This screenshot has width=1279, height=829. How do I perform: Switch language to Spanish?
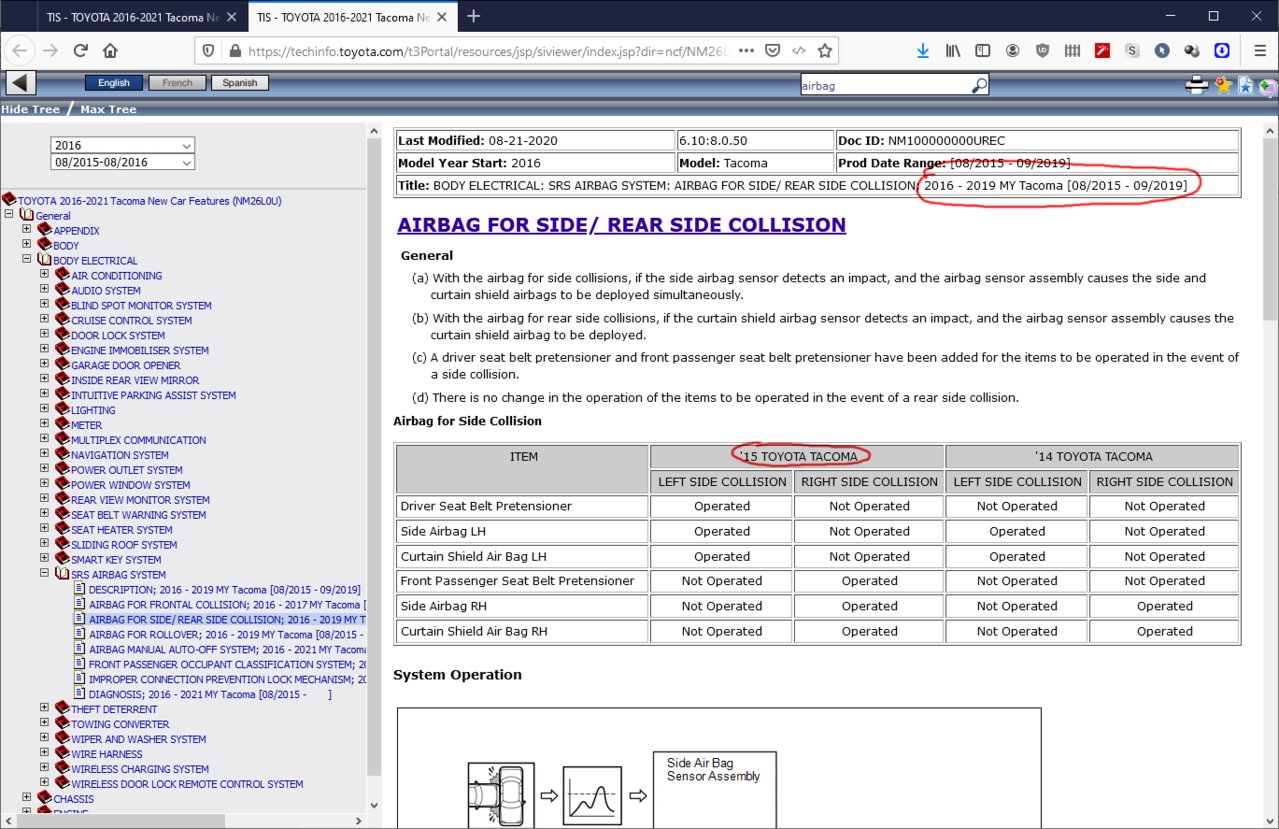(x=240, y=83)
